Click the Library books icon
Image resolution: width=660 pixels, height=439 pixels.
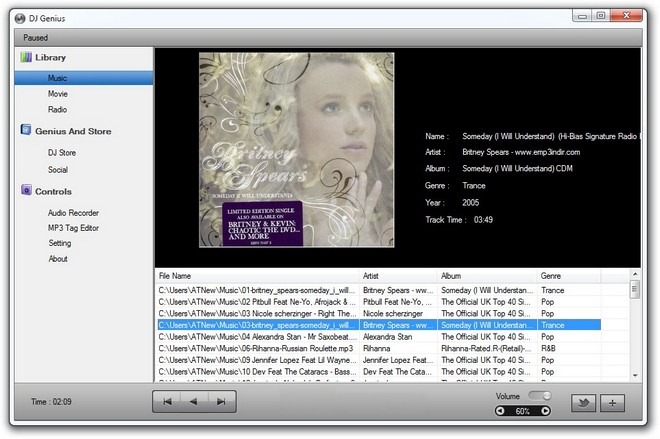[x=26, y=57]
